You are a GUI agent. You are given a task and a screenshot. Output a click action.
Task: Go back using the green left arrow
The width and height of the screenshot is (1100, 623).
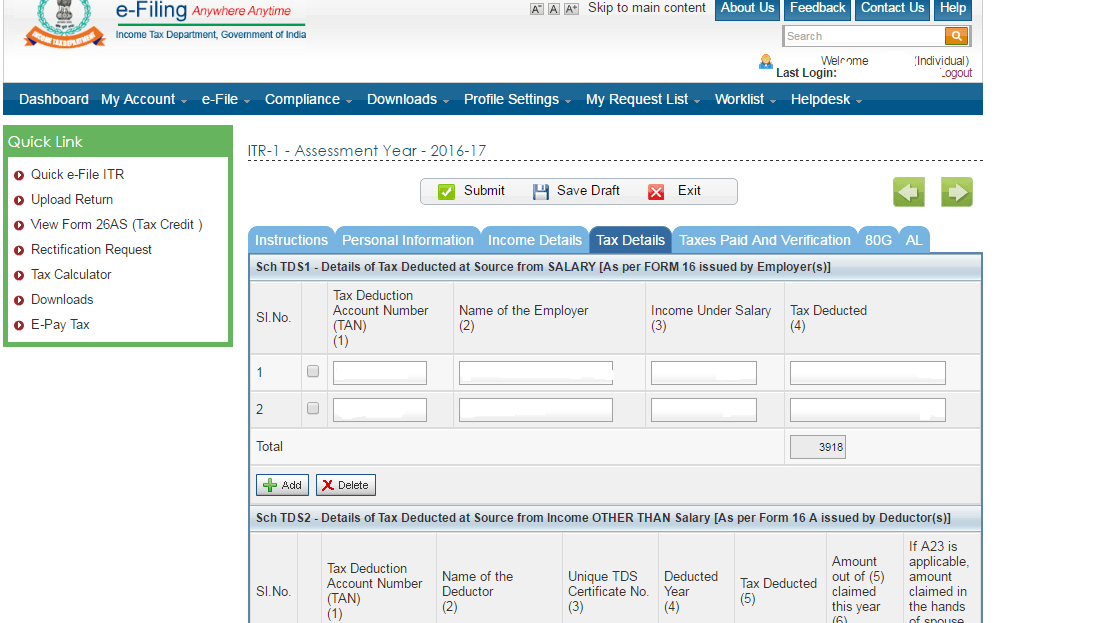tap(908, 192)
